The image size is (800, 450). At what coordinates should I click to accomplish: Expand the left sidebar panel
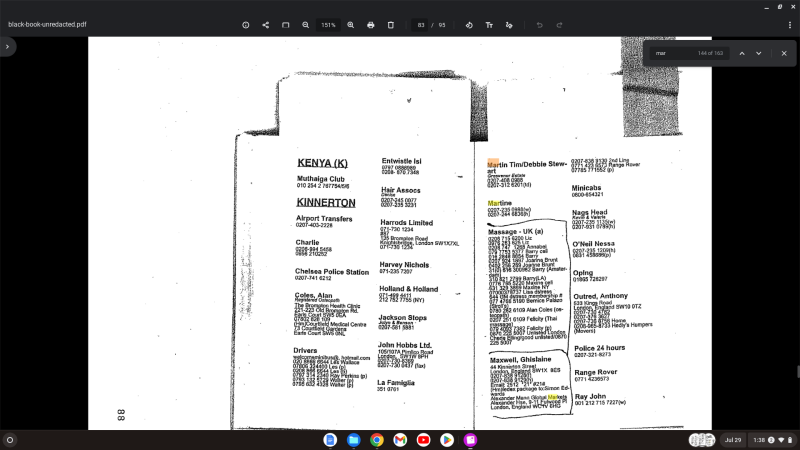coord(7,46)
